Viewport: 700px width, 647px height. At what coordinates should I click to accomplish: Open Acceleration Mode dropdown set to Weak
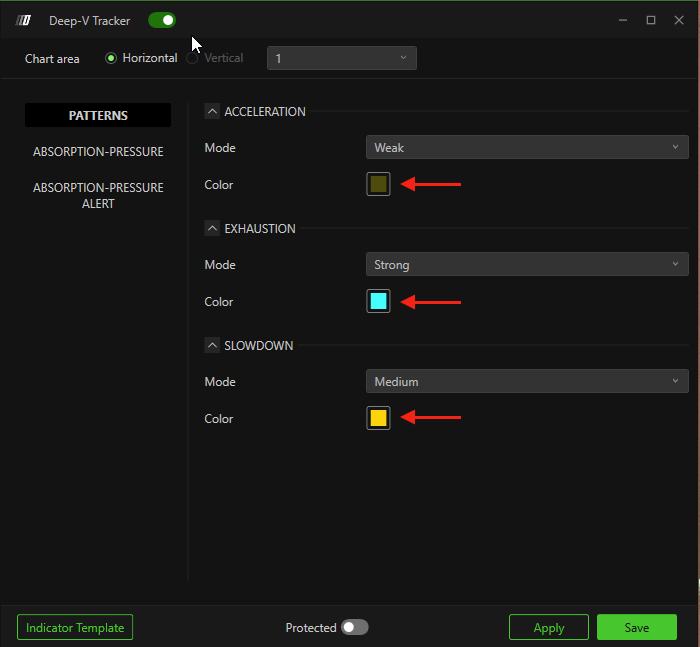click(526, 148)
